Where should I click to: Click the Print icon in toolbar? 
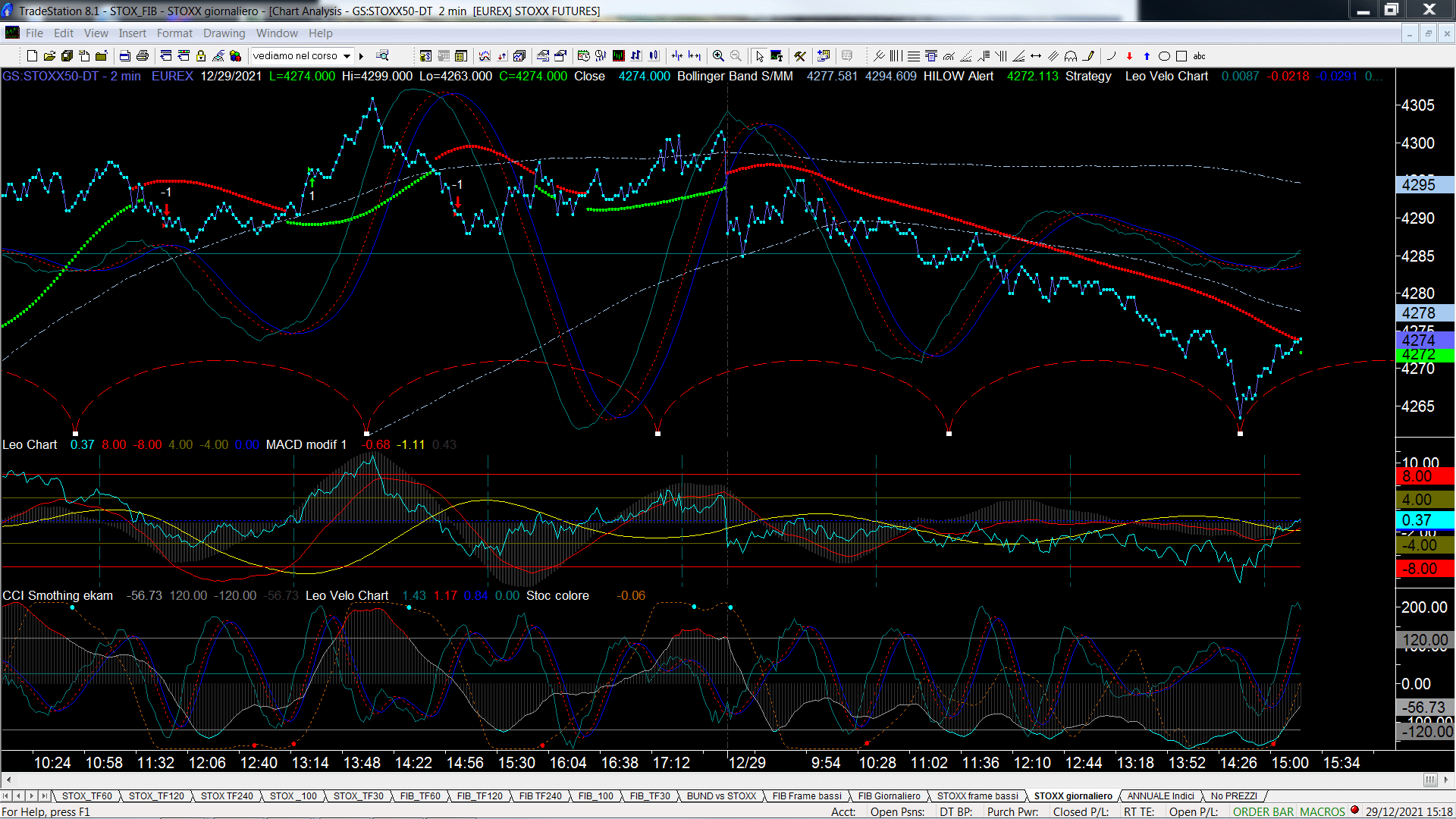142,56
